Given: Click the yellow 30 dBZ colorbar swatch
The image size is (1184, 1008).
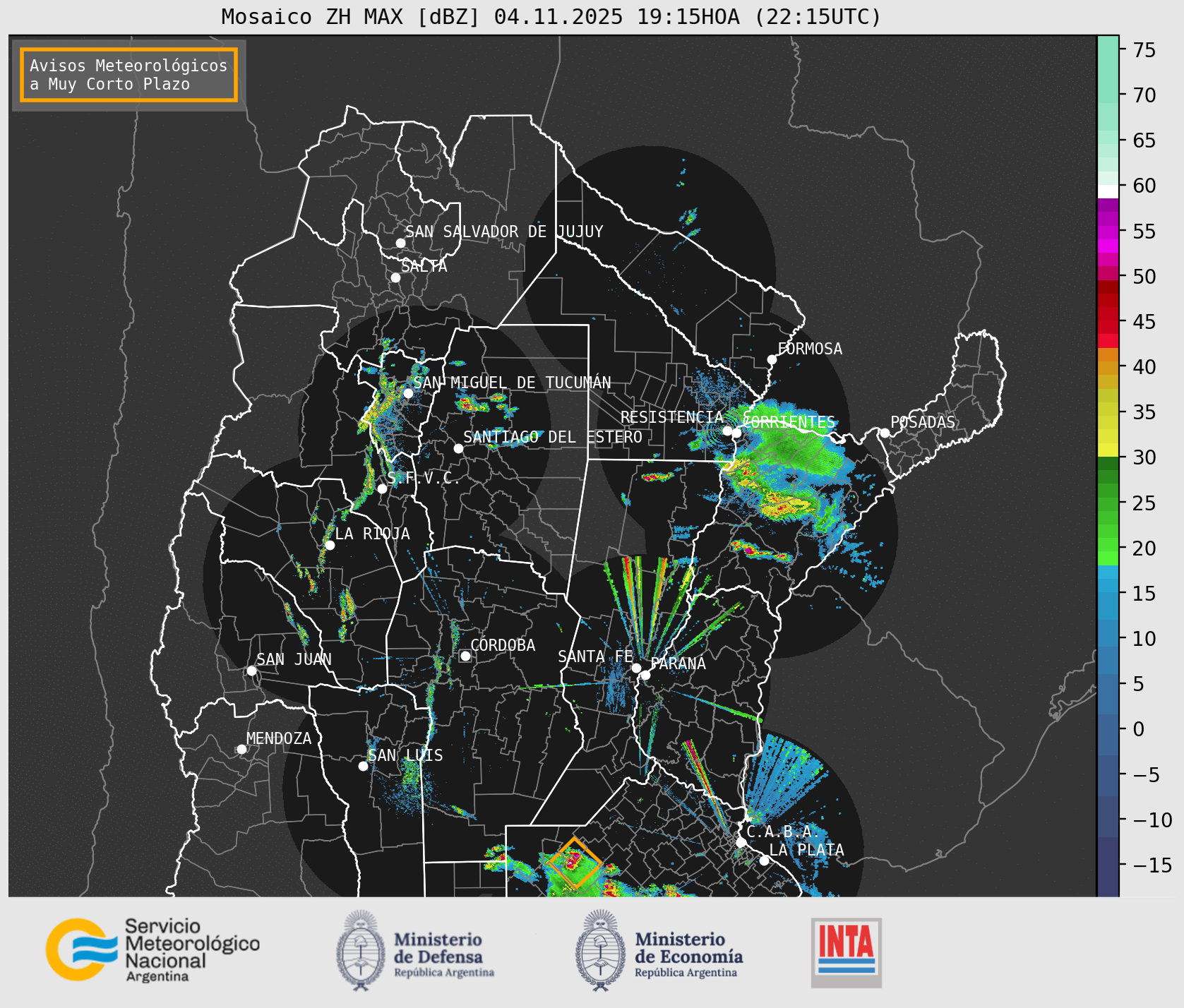Looking at the screenshot, I should (1108, 450).
